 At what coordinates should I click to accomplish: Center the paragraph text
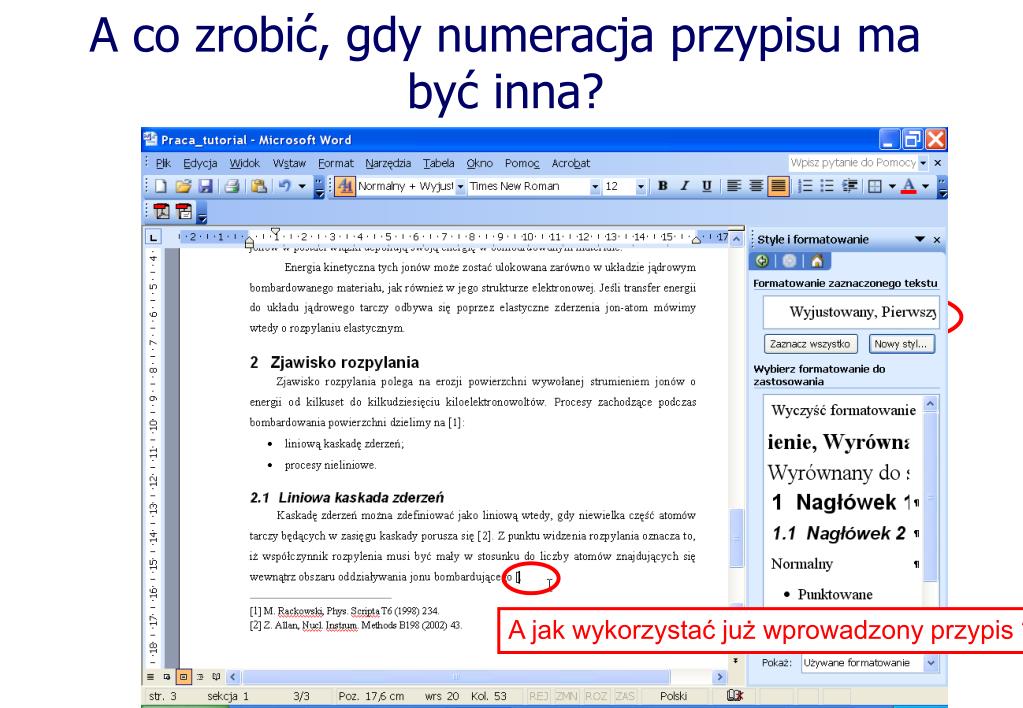tap(756, 186)
